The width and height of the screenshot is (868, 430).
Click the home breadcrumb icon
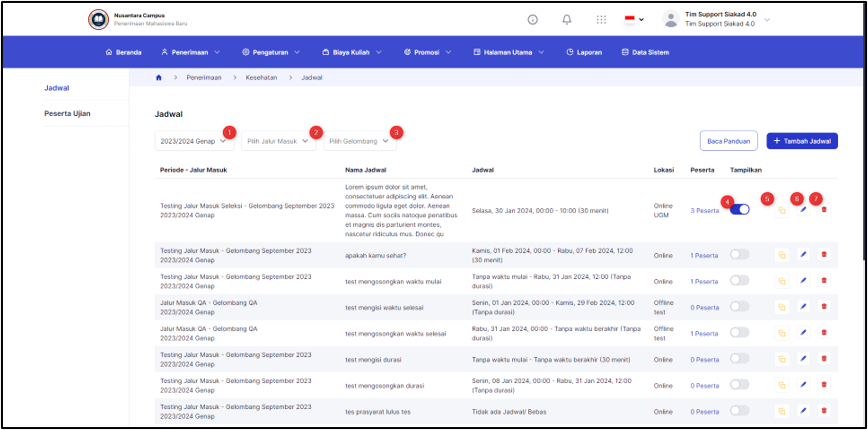click(159, 78)
